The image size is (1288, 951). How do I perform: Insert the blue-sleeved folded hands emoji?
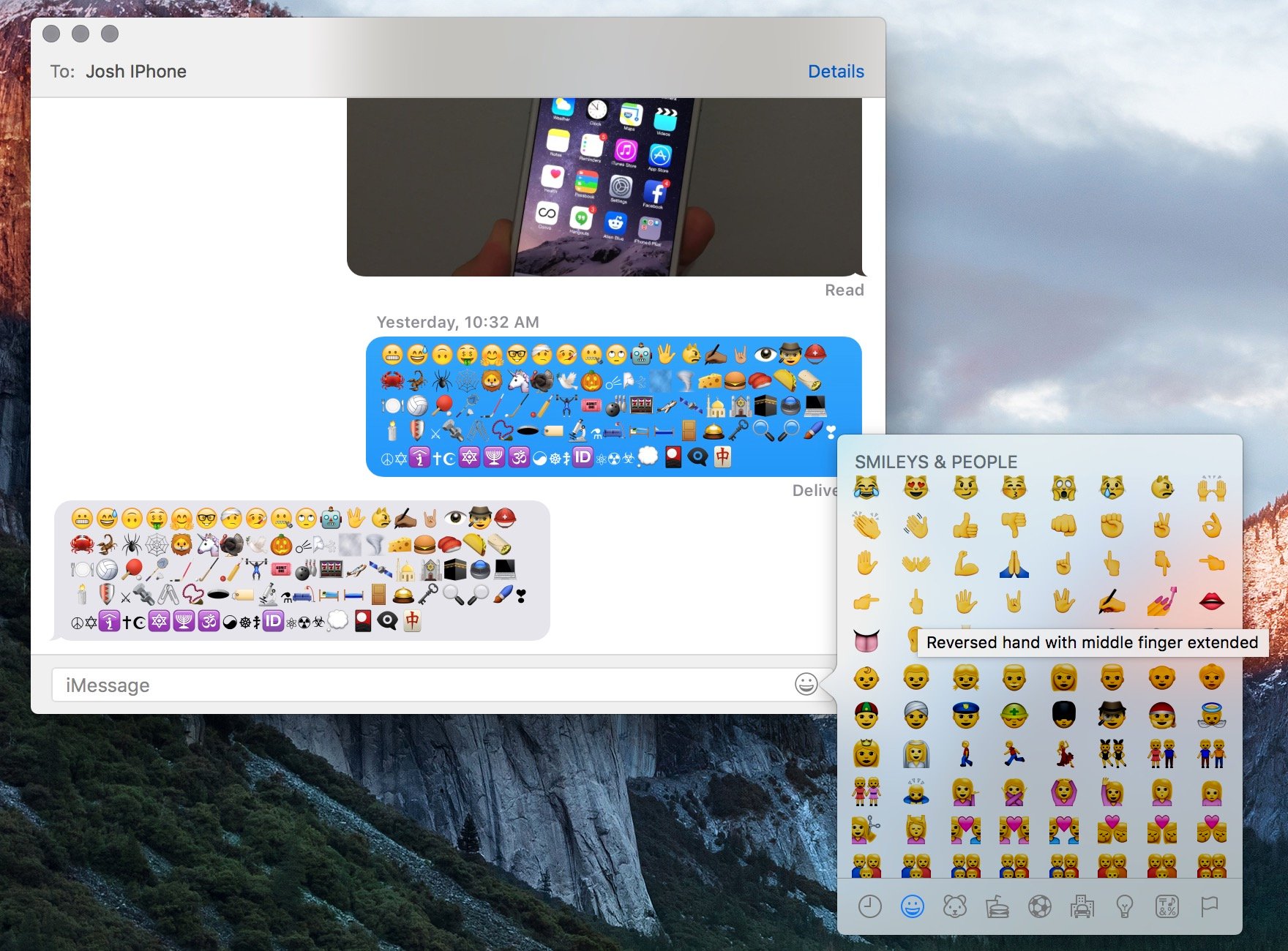[x=1014, y=563]
